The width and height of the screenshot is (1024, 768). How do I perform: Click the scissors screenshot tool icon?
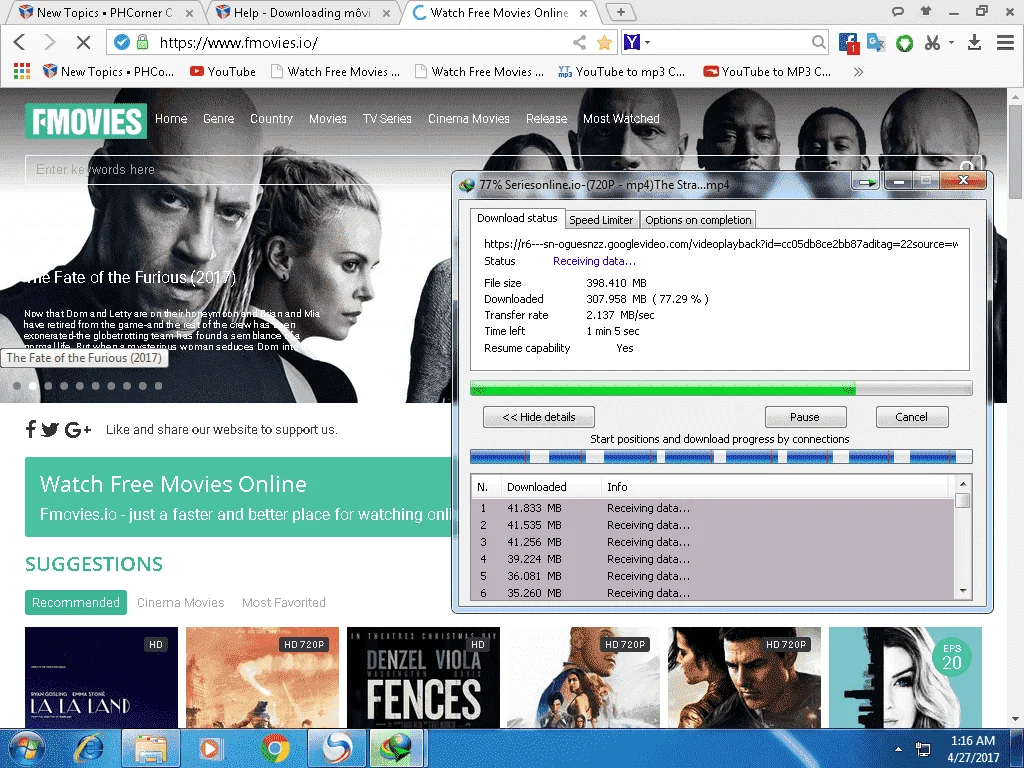coord(932,43)
